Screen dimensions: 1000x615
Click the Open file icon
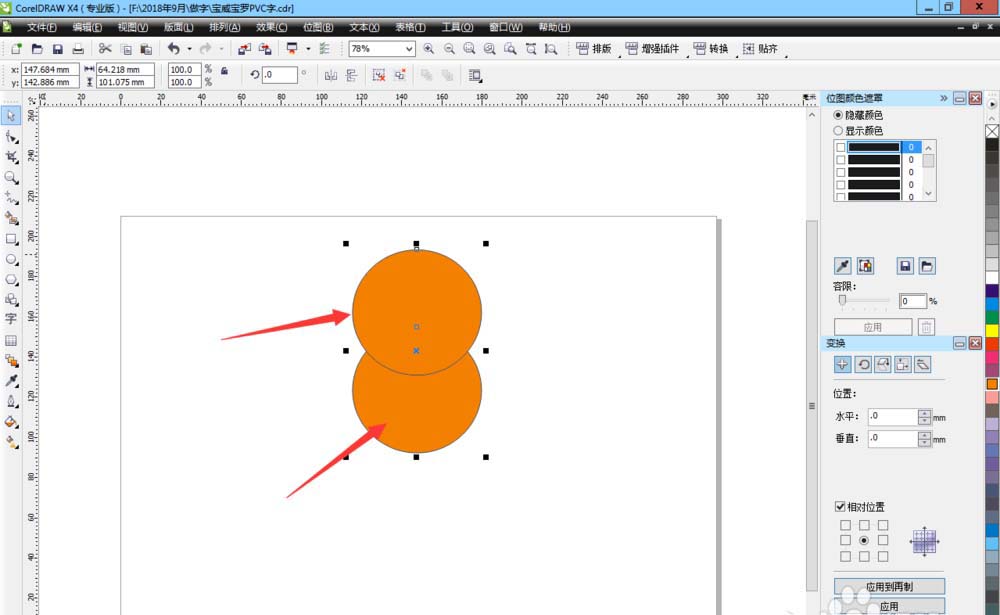pyautogui.click(x=37, y=48)
